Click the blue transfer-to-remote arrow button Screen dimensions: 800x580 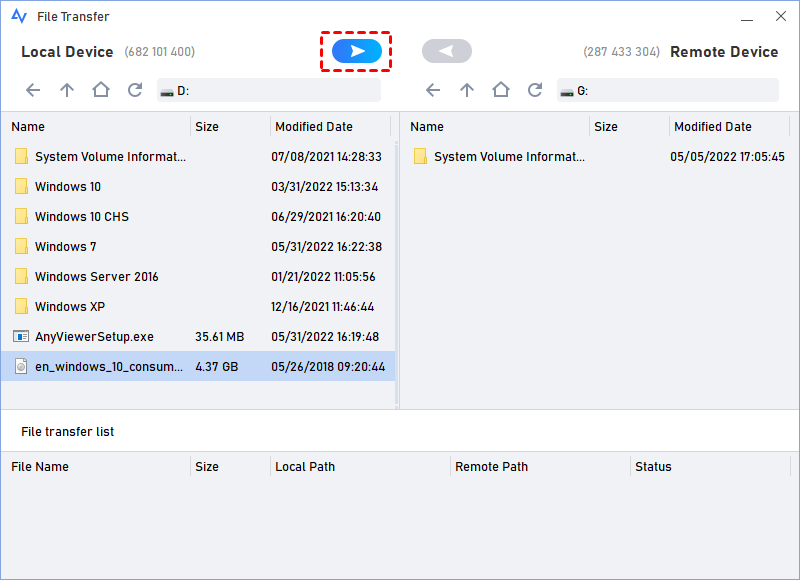tap(356, 50)
